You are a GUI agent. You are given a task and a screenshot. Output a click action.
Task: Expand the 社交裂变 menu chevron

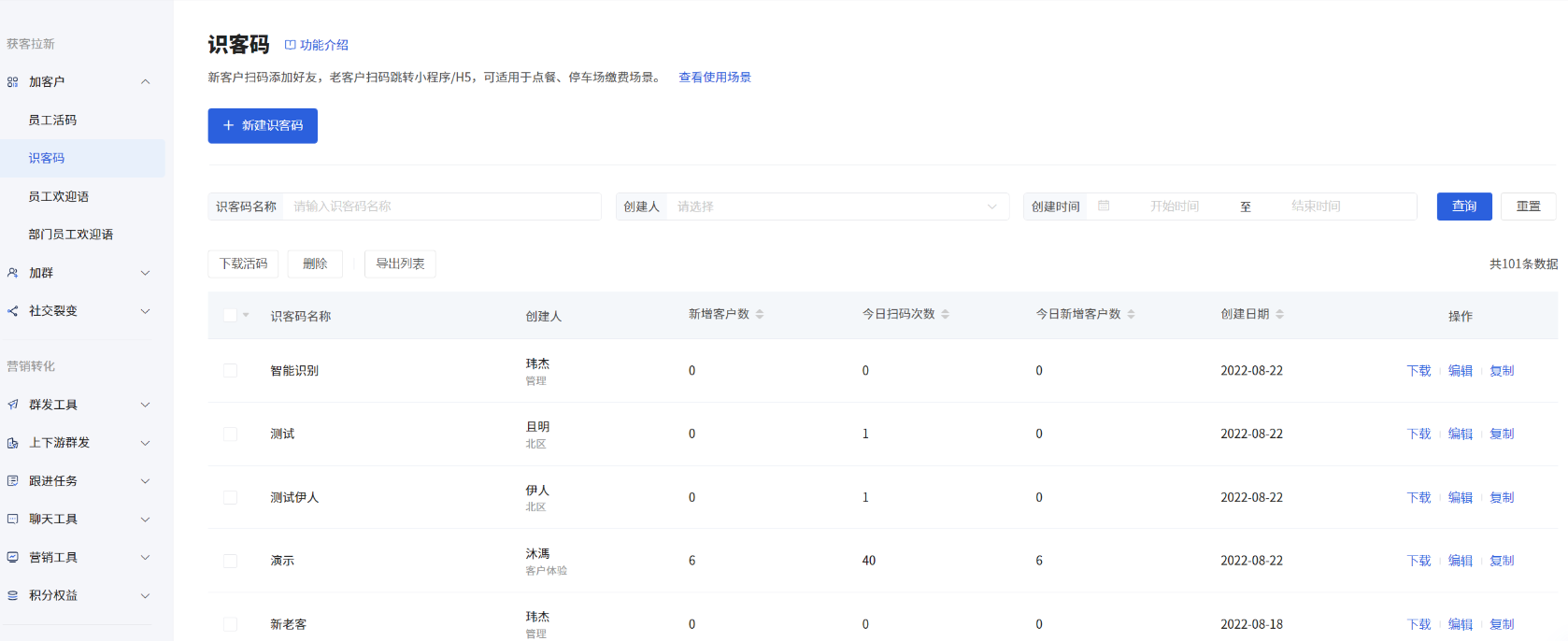[145, 311]
